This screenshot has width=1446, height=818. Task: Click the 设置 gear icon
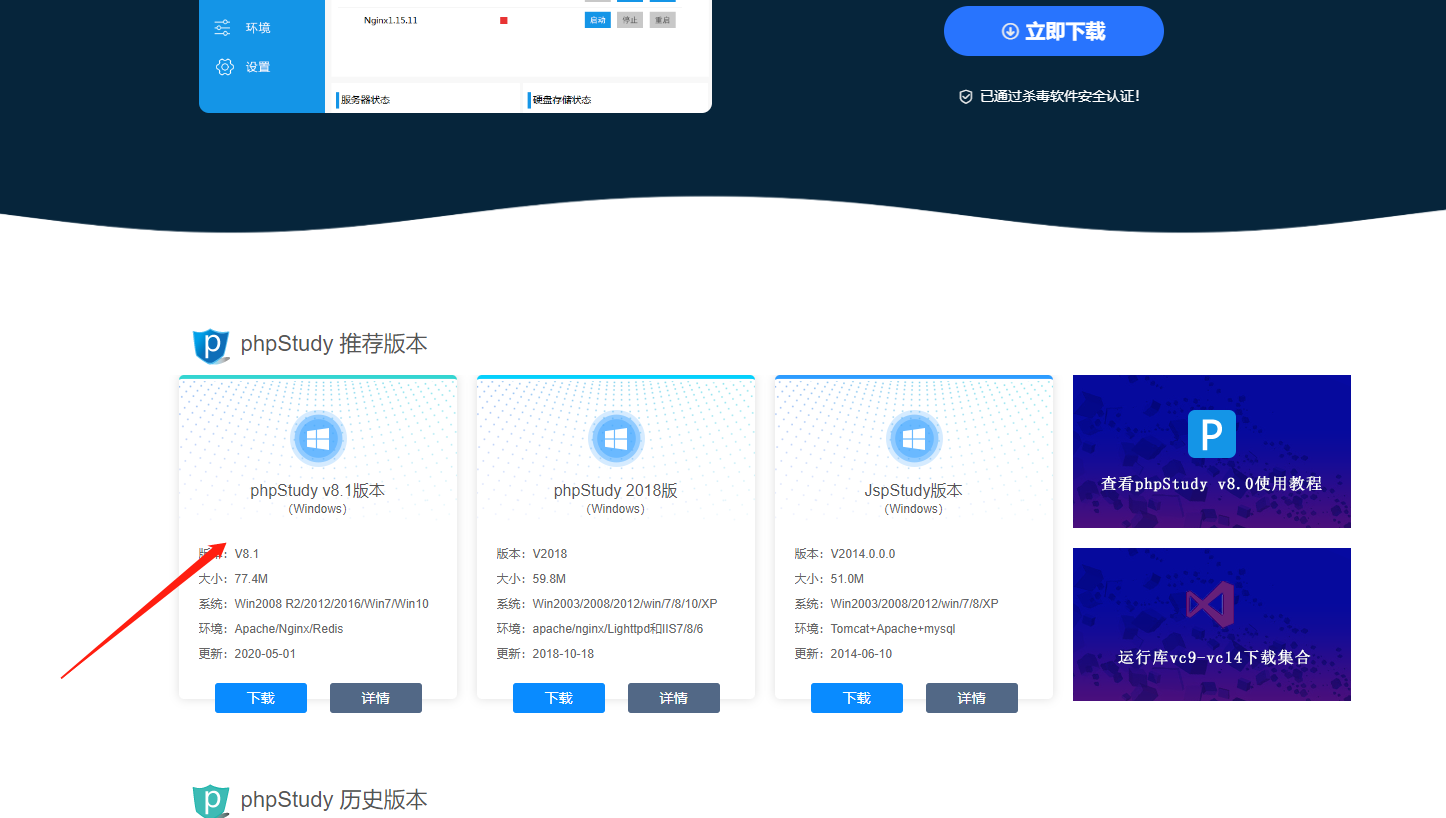224,67
